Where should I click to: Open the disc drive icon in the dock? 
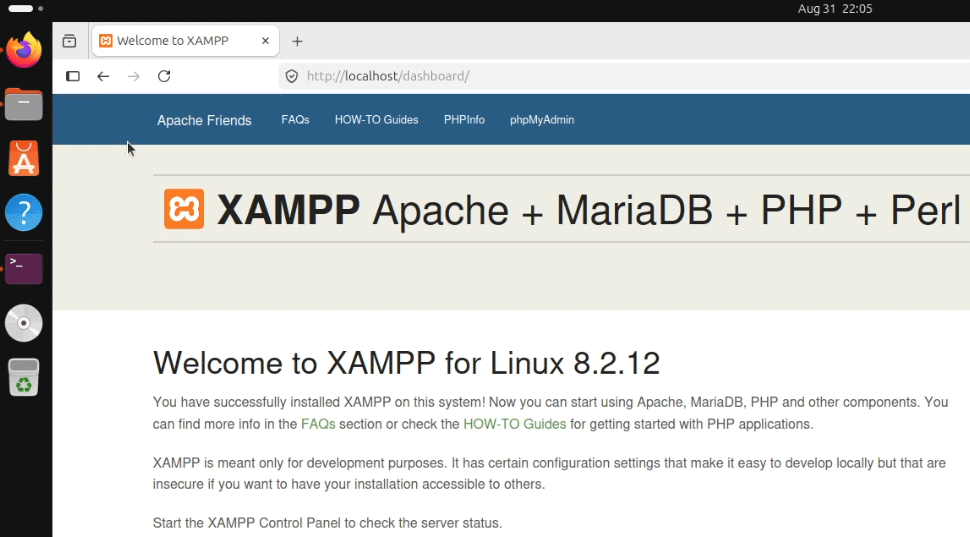pos(24,323)
